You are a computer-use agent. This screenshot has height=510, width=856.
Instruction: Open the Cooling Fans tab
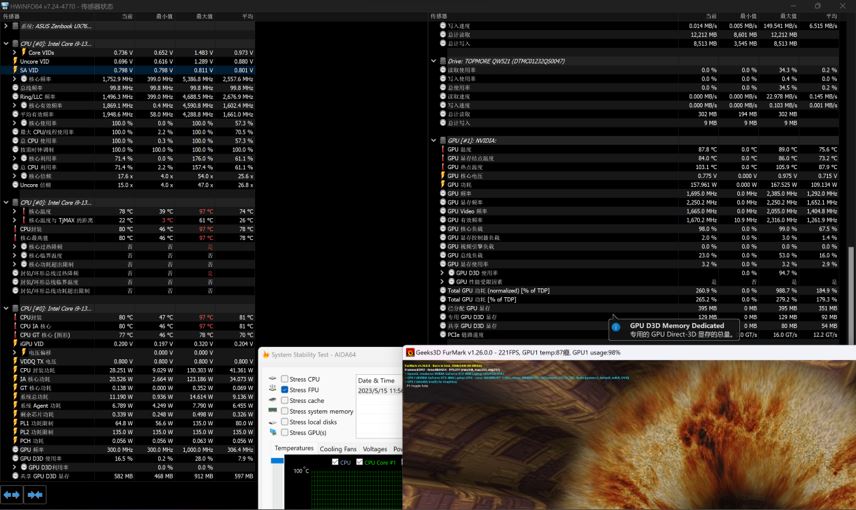click(x=338, y=449)
